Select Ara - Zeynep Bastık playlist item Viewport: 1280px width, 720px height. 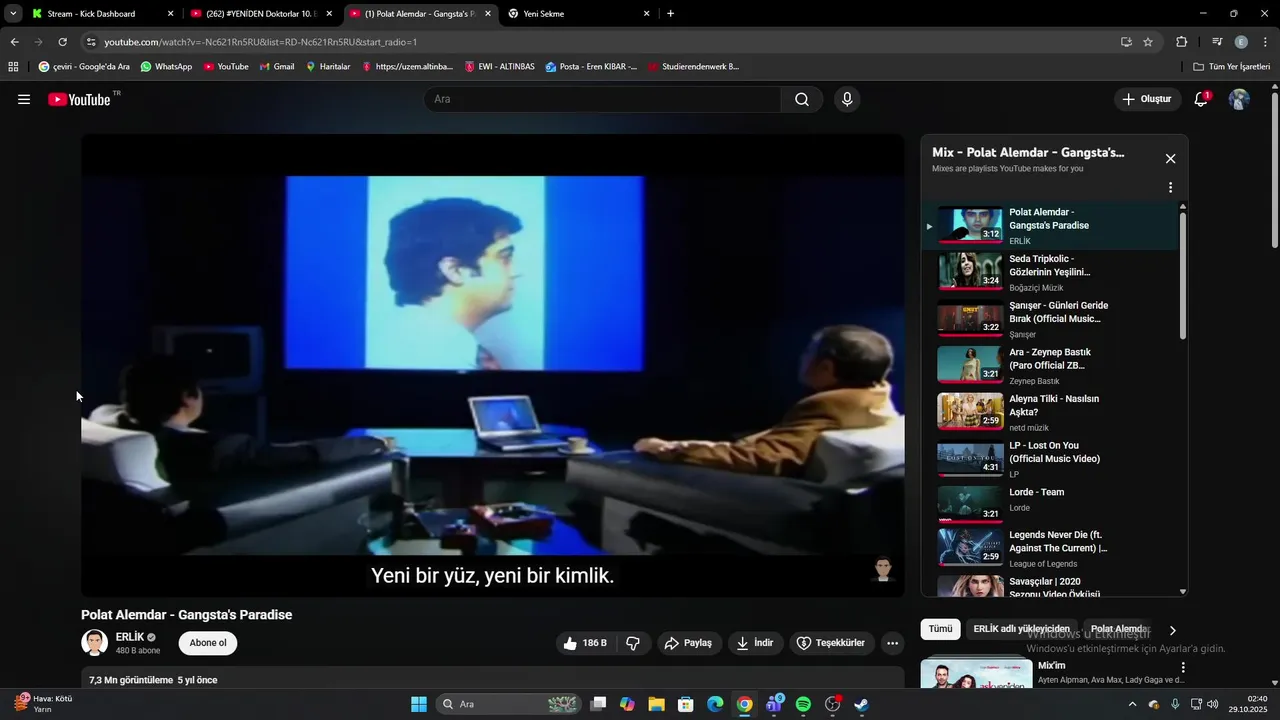click(1050, 366)
